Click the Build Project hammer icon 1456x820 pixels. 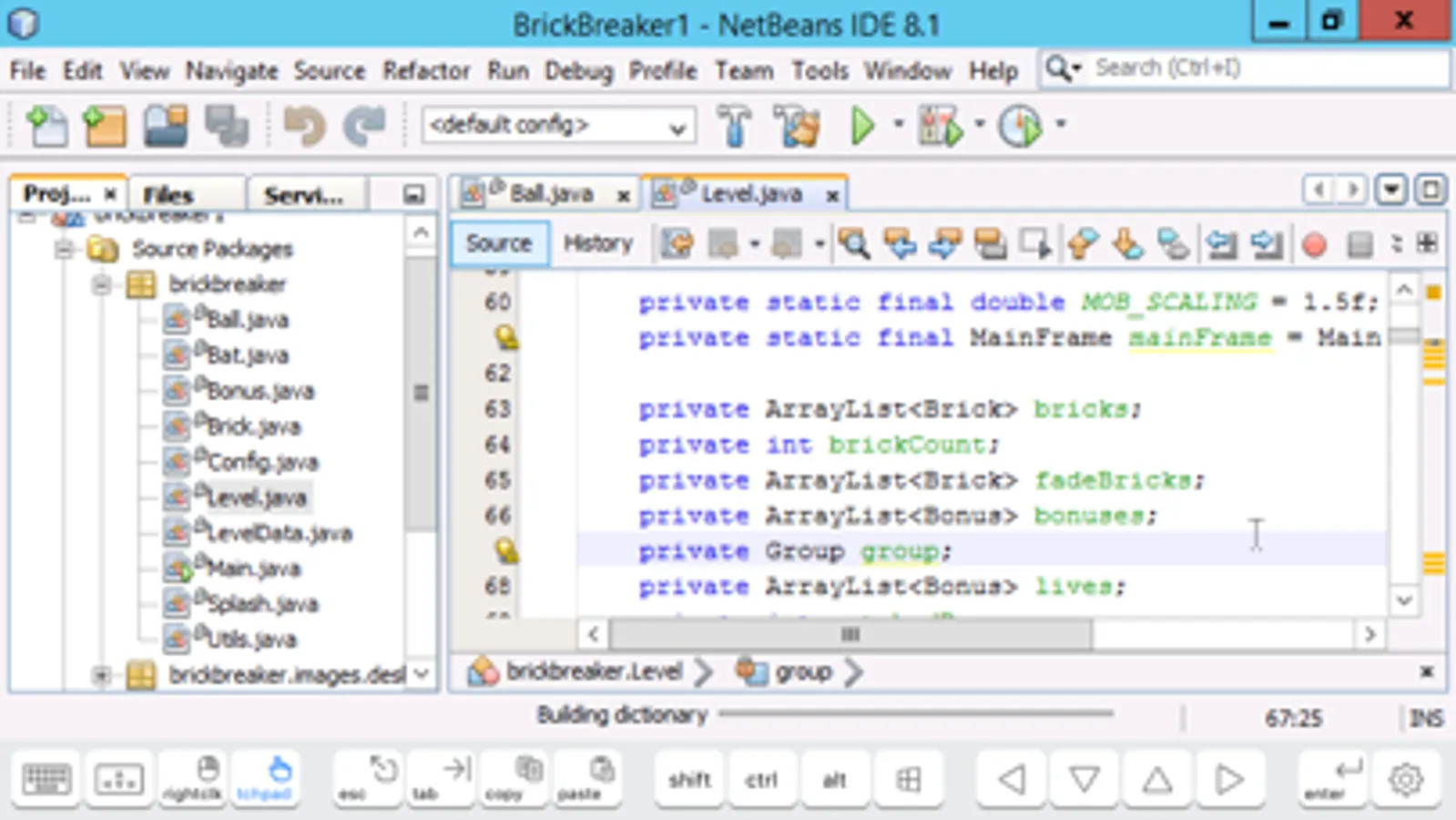click(x=734, y=125)
